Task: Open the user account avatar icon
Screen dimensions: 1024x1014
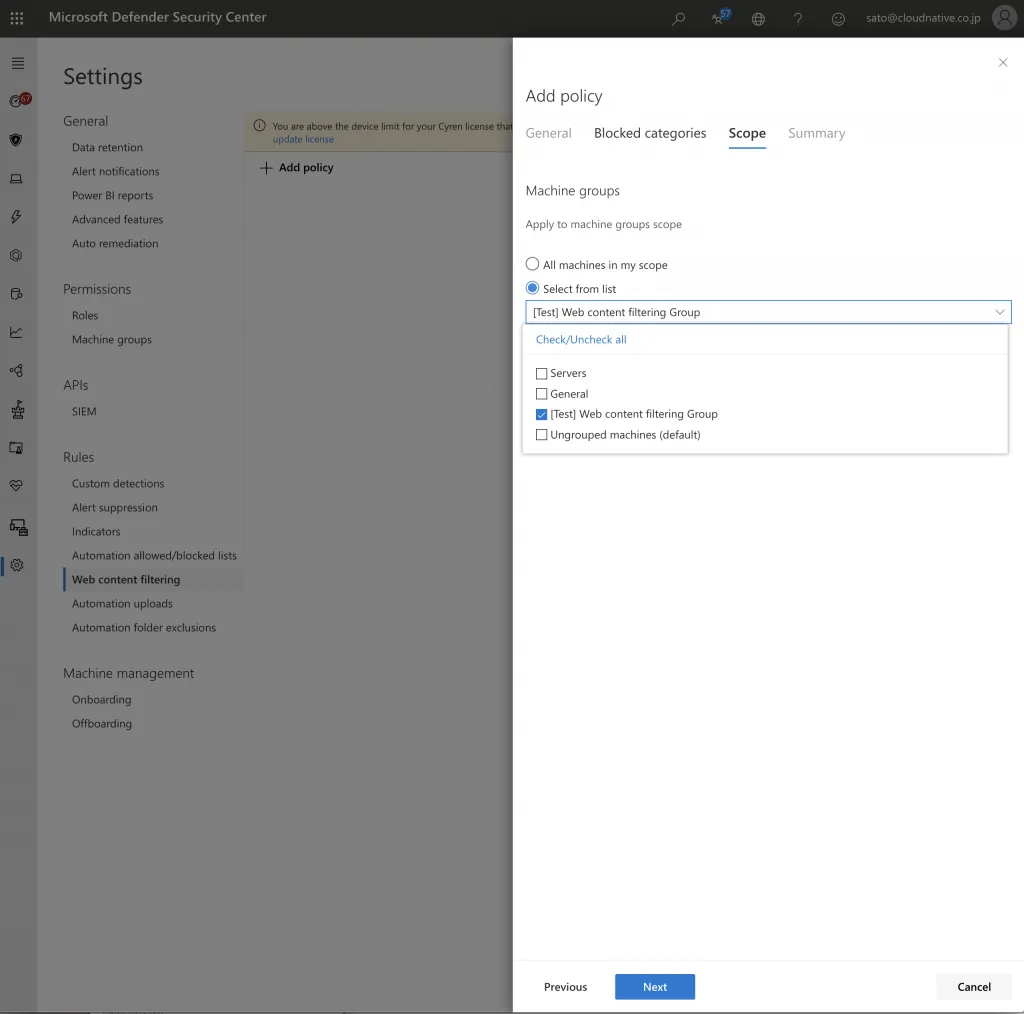Action: click(1004, 18)
